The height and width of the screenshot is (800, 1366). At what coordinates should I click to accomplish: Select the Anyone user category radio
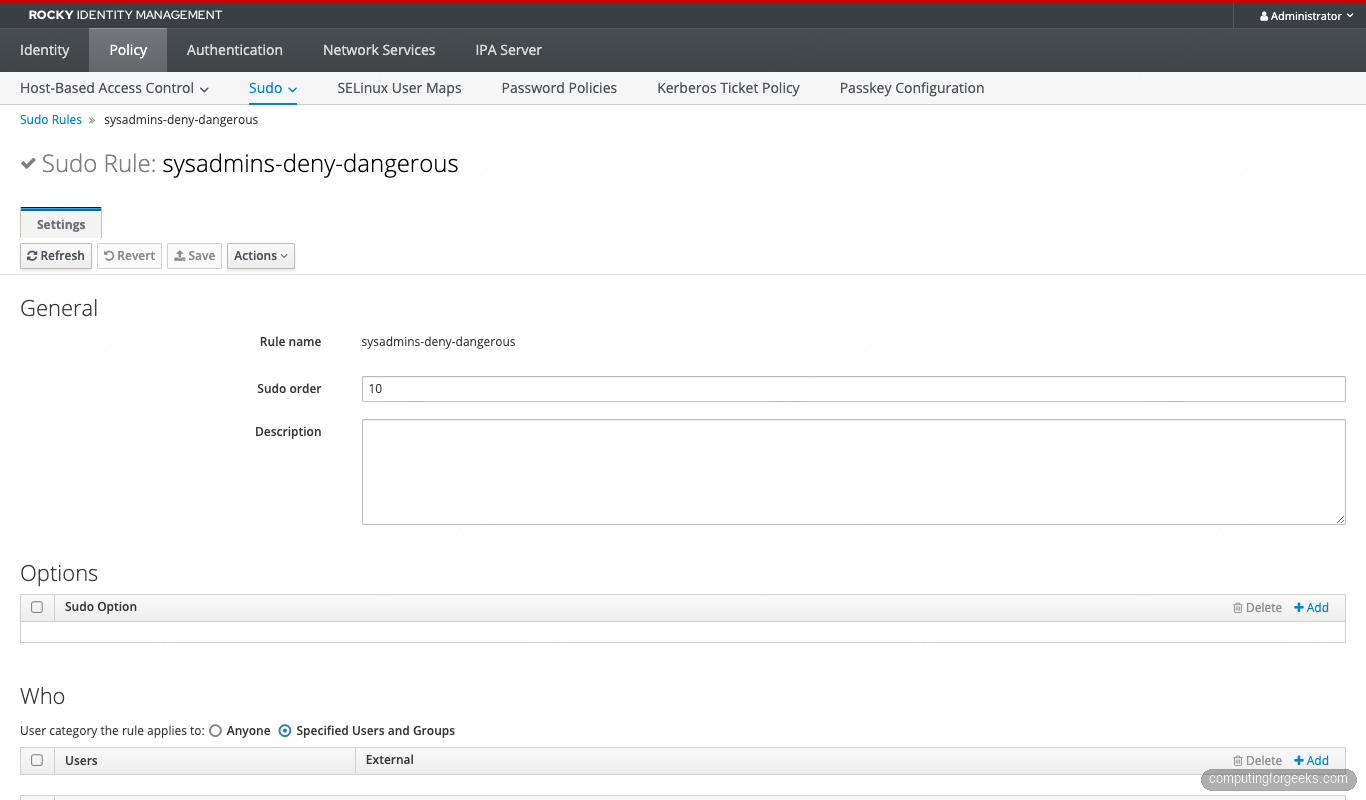pyautogui.click(x=215, y=731)
